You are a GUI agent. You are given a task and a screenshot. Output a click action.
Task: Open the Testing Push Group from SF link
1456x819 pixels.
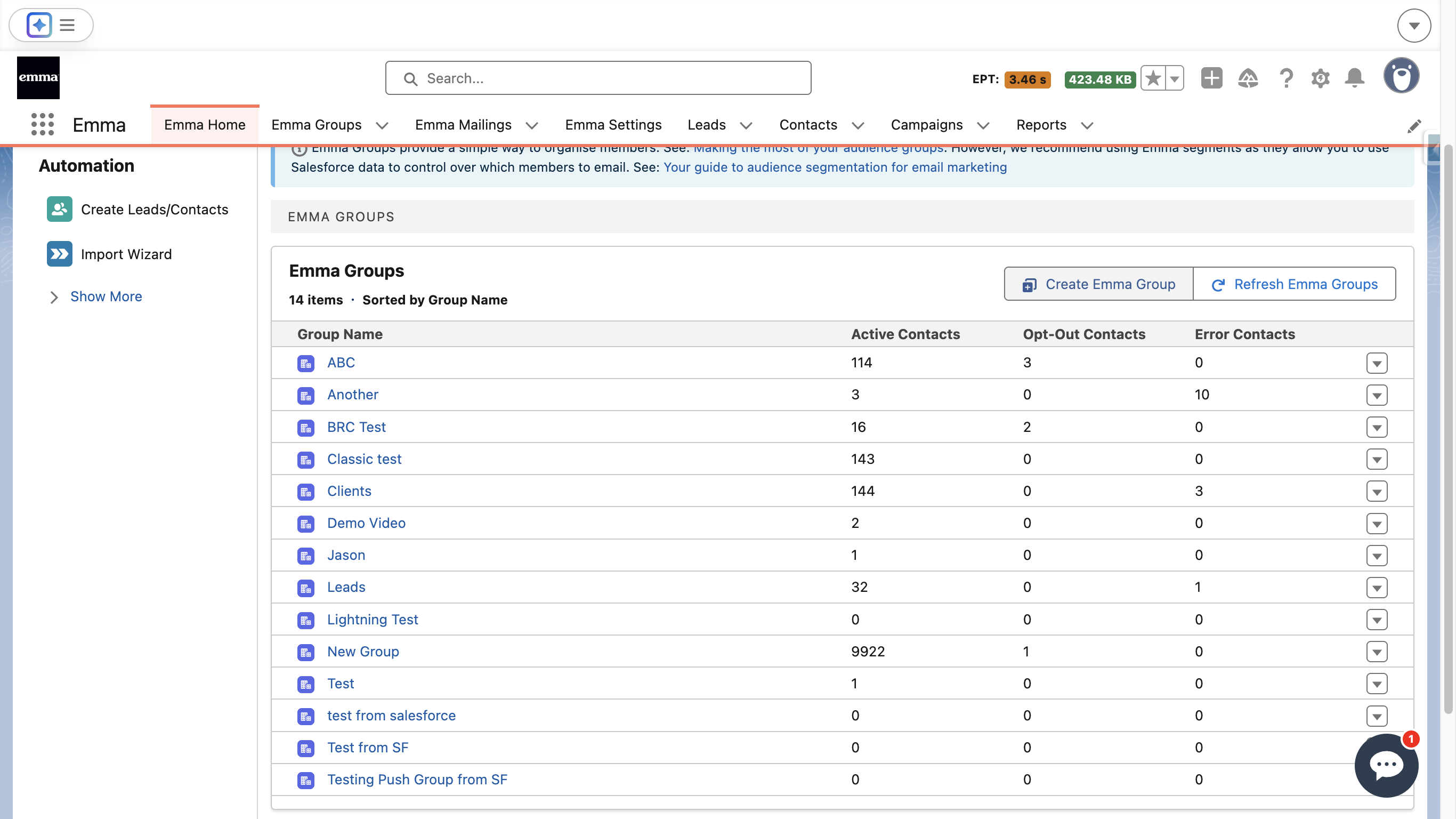[x=417, y=780]
